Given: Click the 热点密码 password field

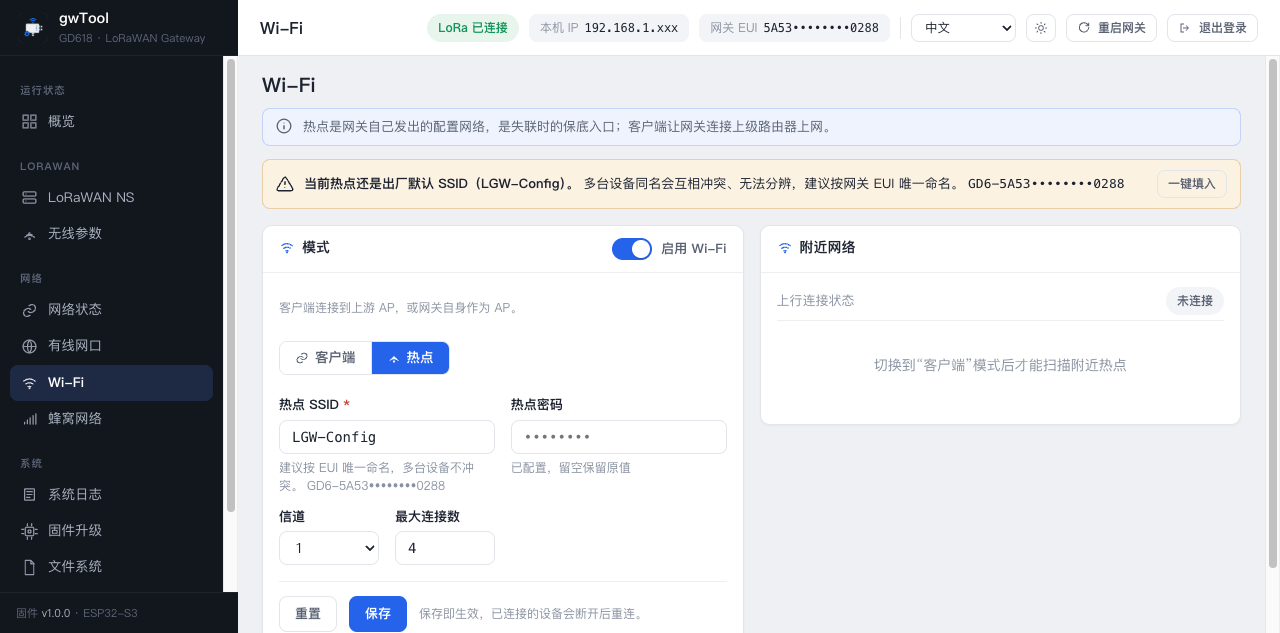Looking at the screenshot, I should point(619,437).
